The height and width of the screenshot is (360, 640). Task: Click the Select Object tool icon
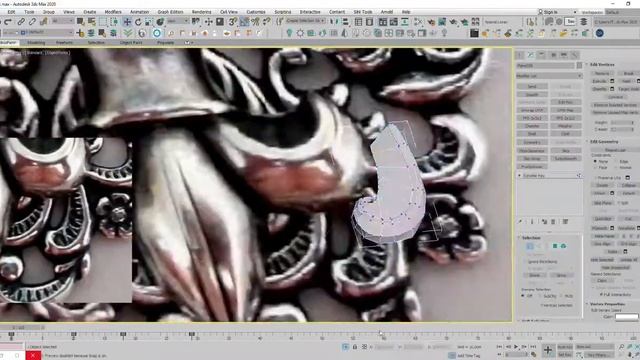point(80,22)
